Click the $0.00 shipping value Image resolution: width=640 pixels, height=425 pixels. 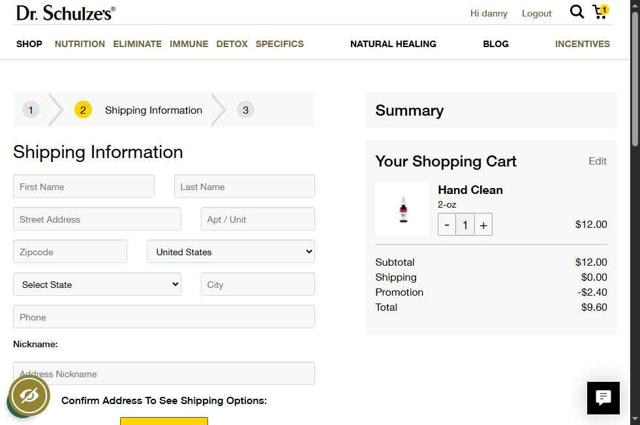pyautogui.click(x=594, y=277)
